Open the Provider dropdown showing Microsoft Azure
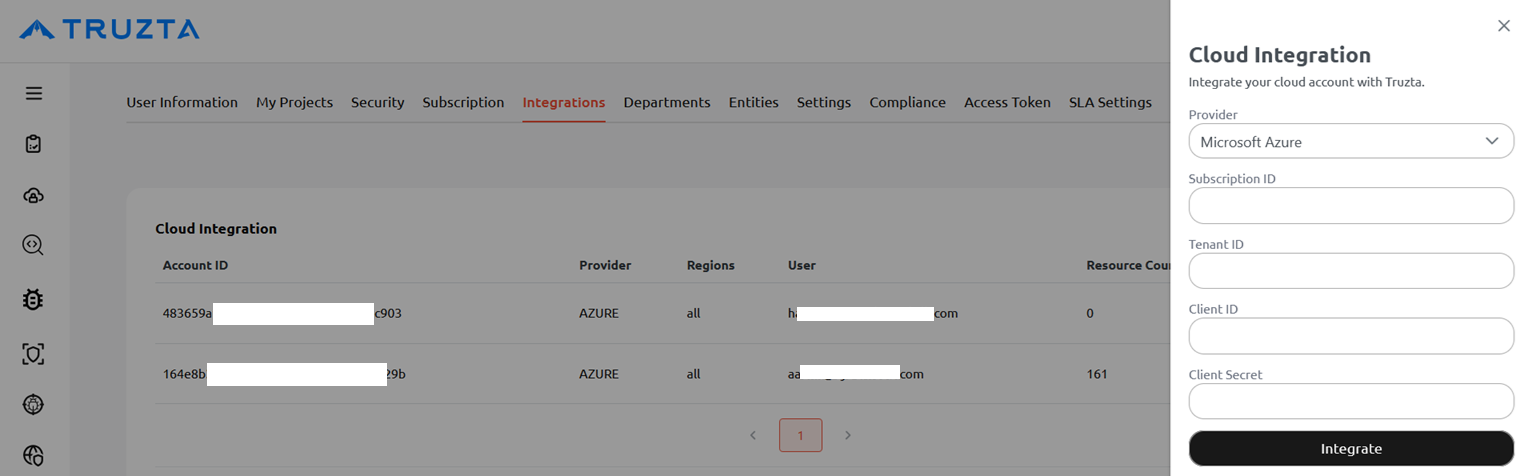Image resolution: width=1532 pixels, height=476 pixels. pos(1351,141)
